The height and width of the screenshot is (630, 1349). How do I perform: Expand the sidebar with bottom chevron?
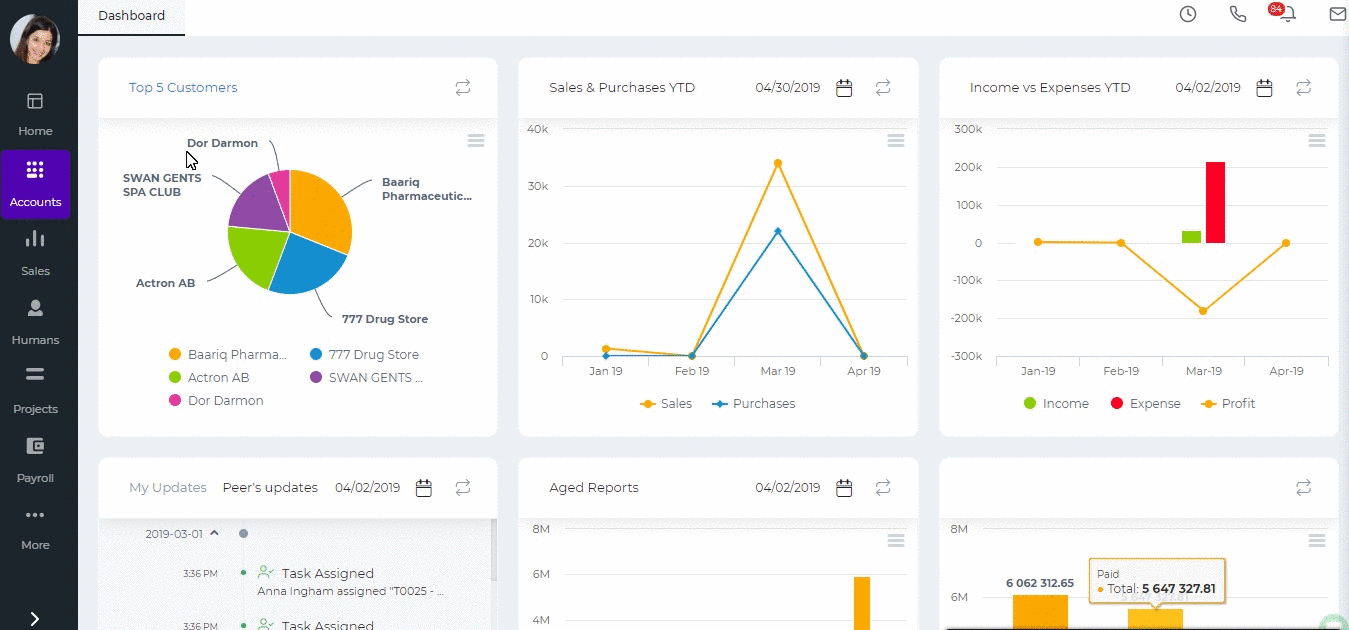tap(35, 619)
